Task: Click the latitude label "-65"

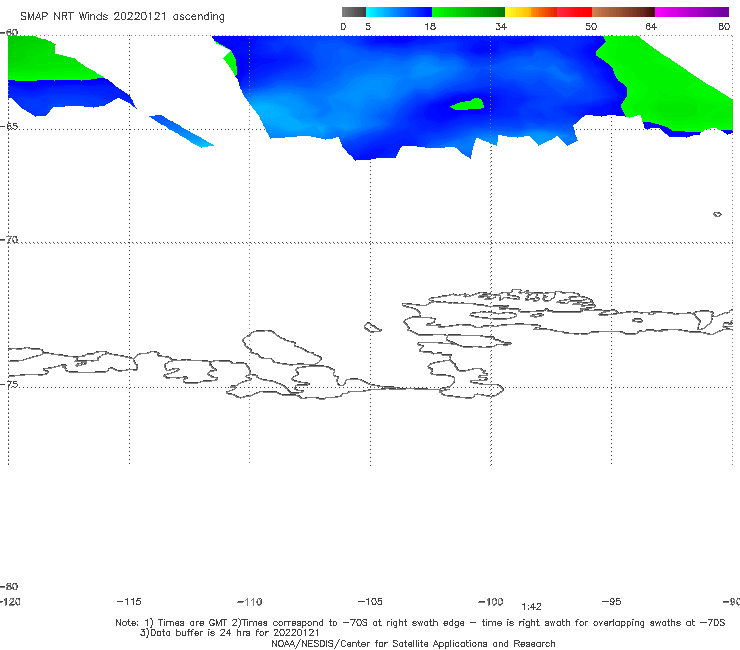Action: click(9, 127)
